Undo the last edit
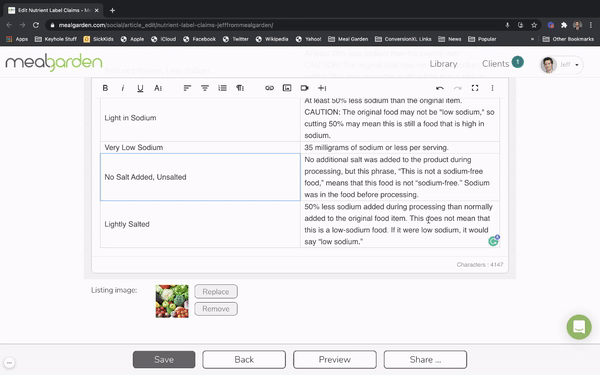600x375 pixels. (440, 88)
